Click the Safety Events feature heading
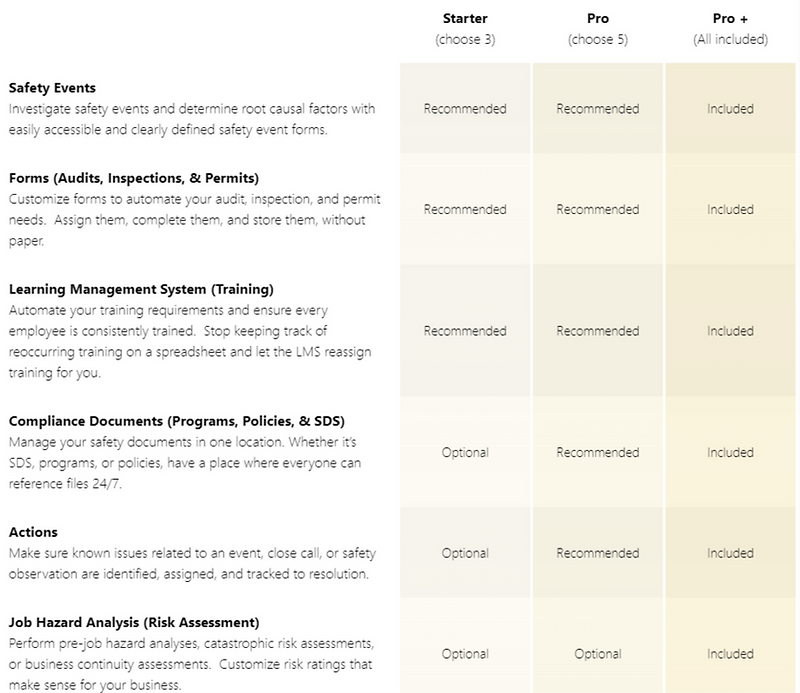Viewport: 800px width, 693px height. coord(52,88)
